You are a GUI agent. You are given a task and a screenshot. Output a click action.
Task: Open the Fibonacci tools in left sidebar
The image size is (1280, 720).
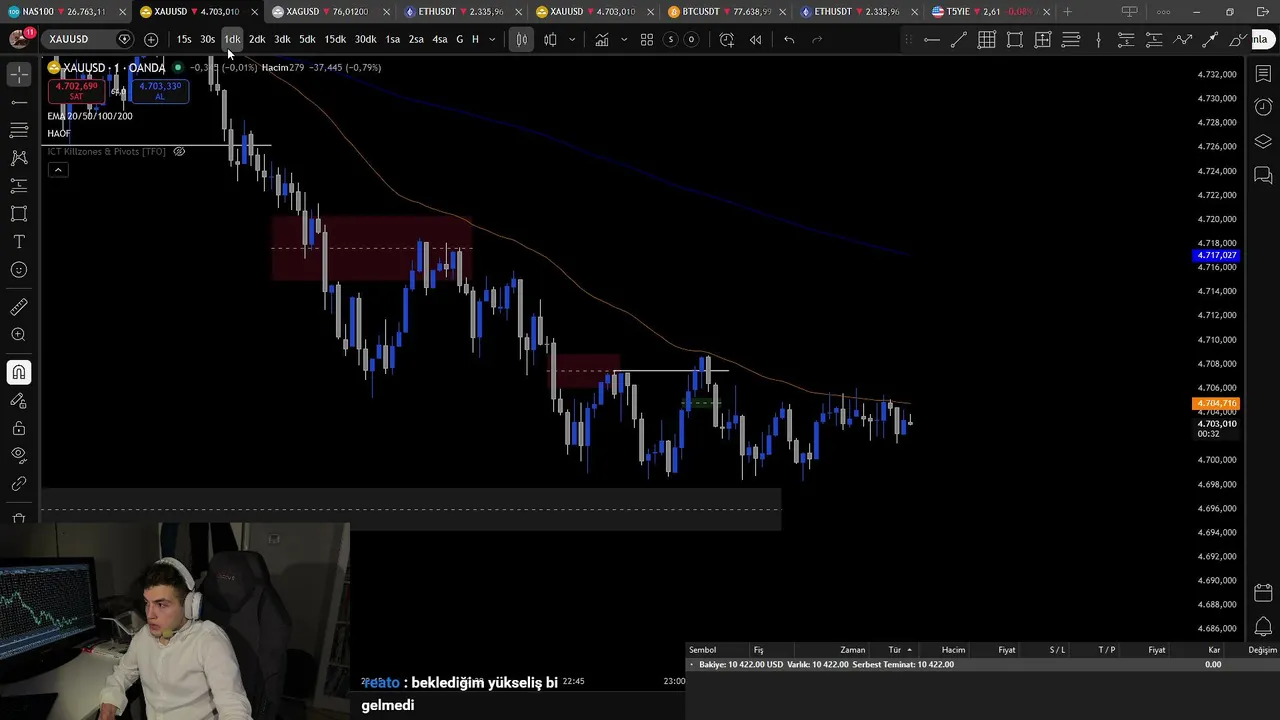click(x=19, y=130)
